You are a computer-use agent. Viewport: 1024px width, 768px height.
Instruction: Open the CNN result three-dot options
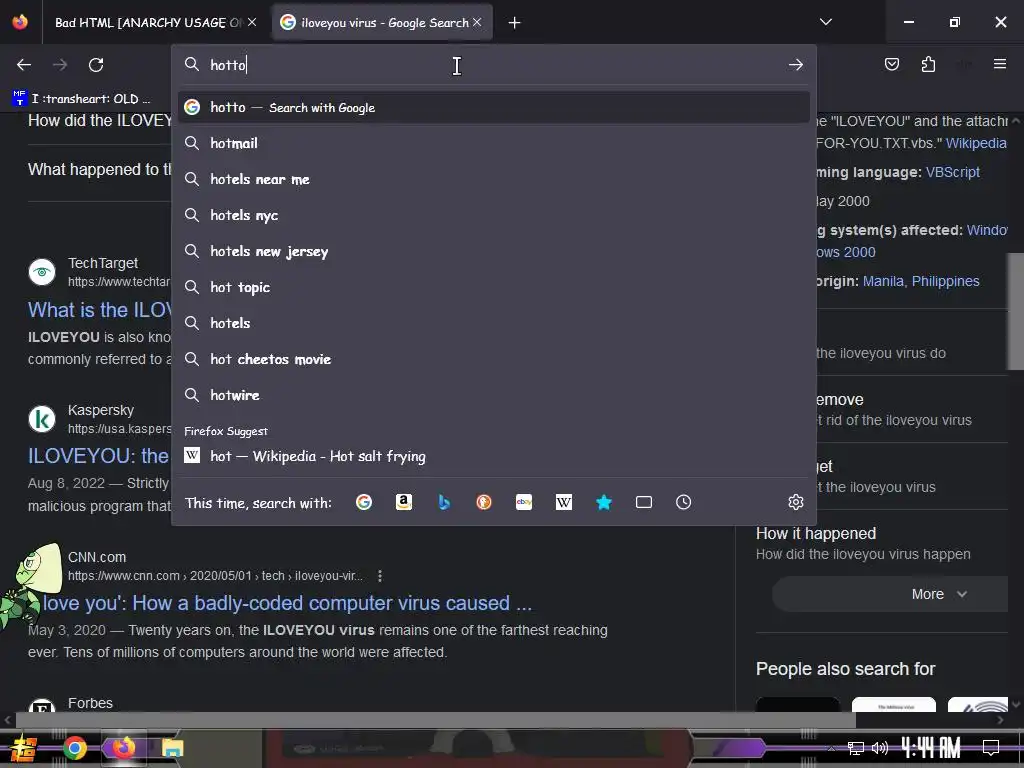point(379,575)
